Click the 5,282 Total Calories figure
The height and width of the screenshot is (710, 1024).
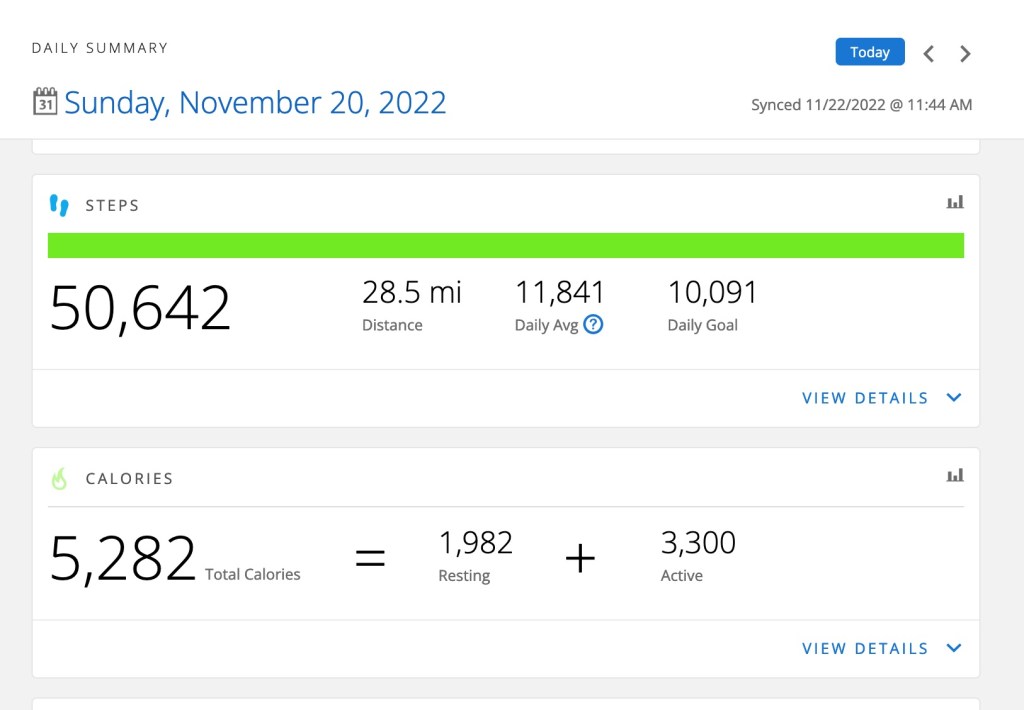coord(123,559)
